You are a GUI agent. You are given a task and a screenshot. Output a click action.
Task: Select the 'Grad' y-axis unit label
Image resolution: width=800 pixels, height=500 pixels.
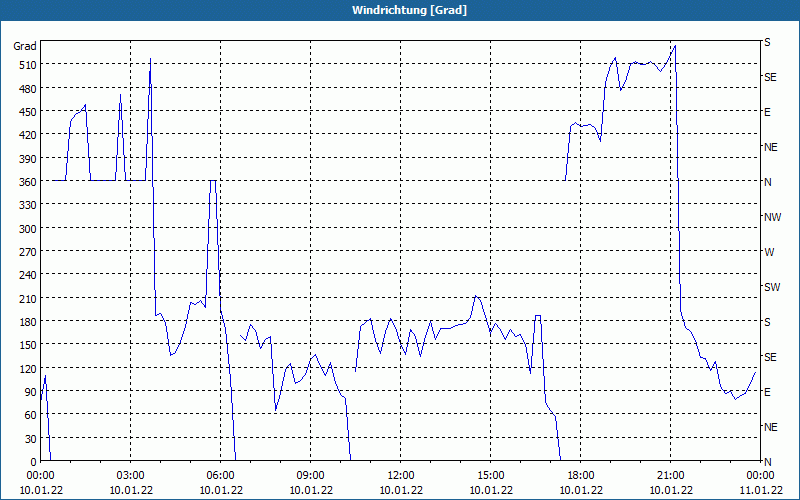tap(25, 46)
